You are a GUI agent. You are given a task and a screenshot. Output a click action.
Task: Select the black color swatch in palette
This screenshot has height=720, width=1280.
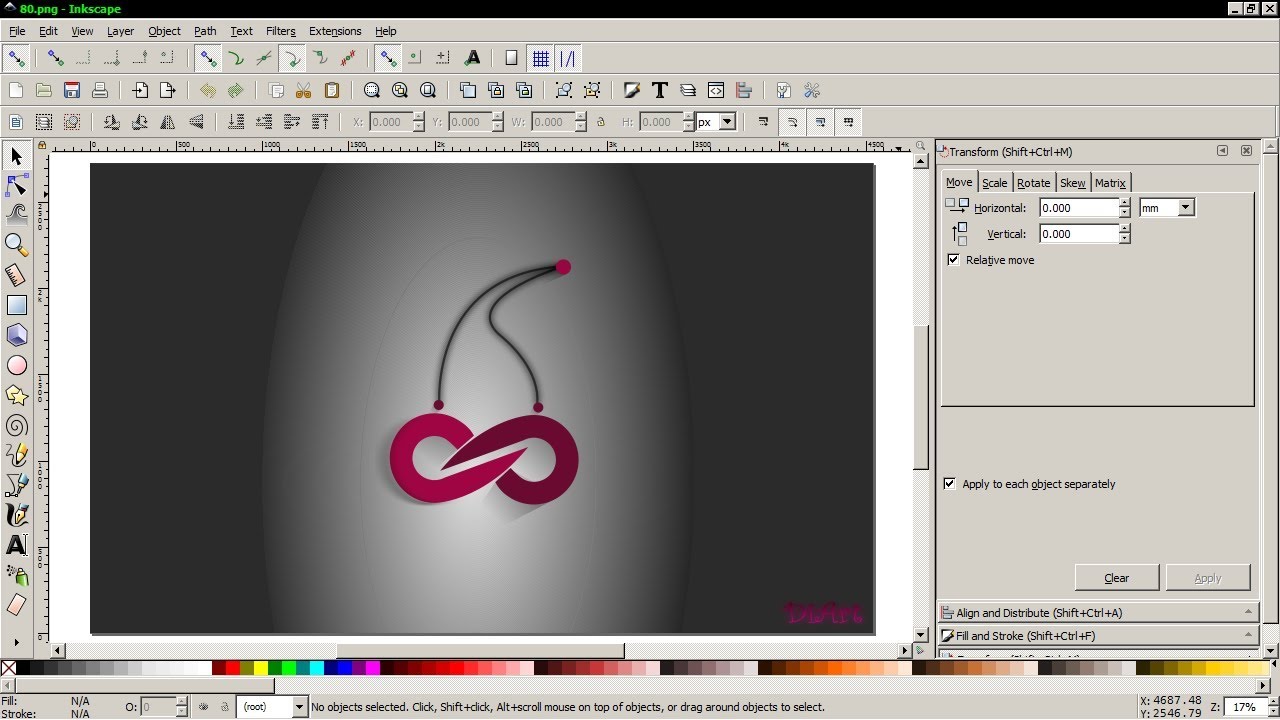(22, 668)
